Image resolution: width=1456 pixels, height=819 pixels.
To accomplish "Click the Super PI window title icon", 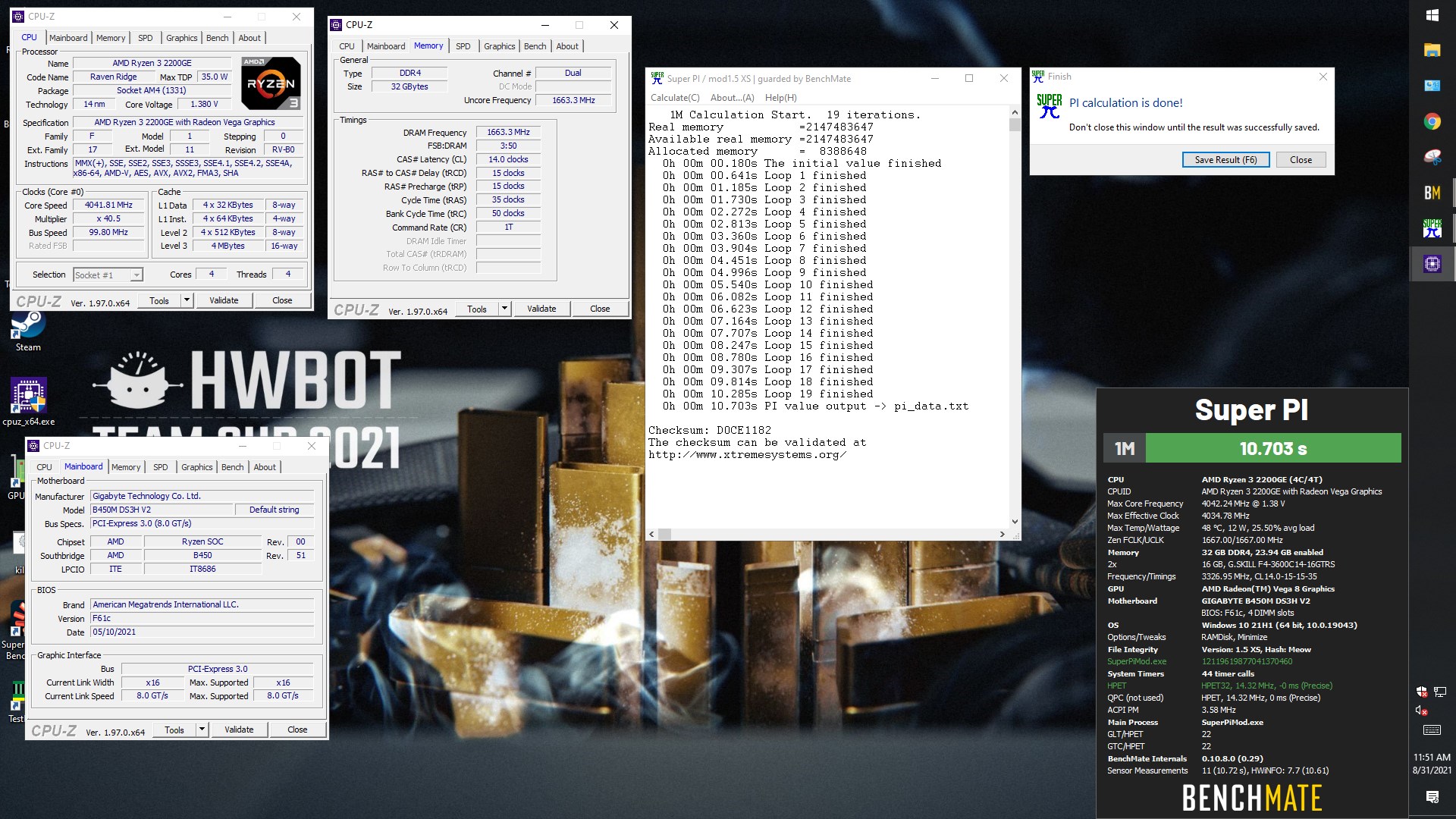I will click(657, 78).
